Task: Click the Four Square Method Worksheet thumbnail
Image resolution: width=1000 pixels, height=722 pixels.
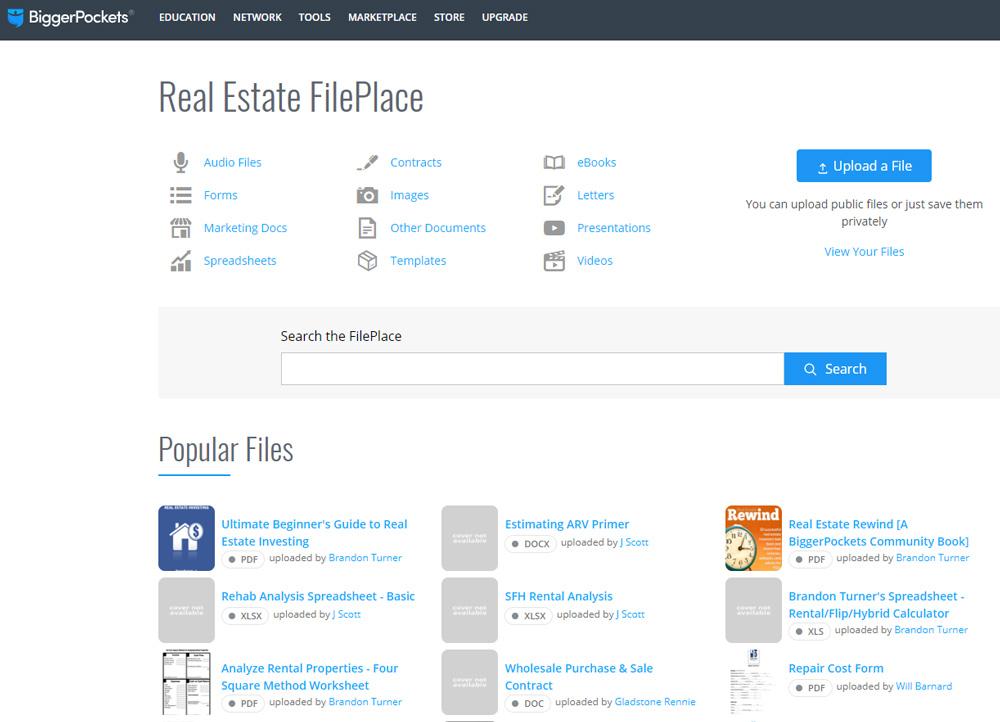Action: pyautogui.click(x=186, y=682)
